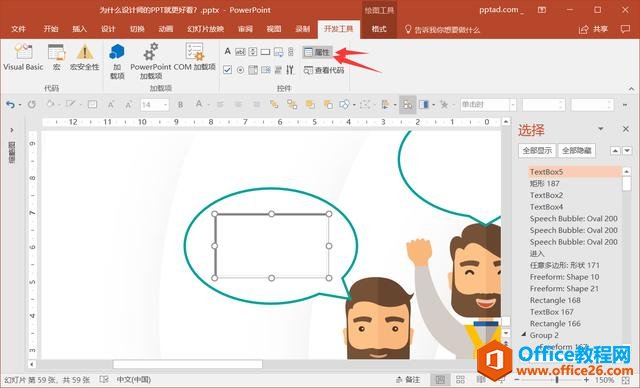
Task: Insert the List Box control
Action: click(x=253, y=70)
